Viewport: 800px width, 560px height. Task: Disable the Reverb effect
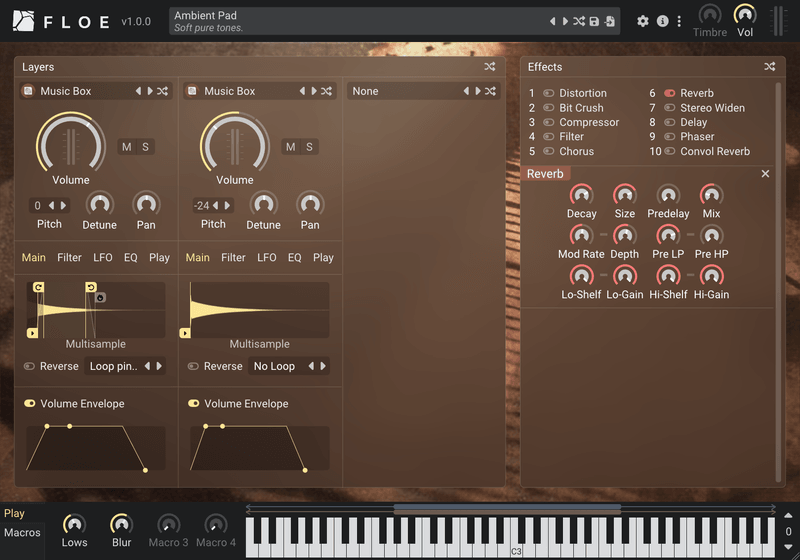click(669, 93)
